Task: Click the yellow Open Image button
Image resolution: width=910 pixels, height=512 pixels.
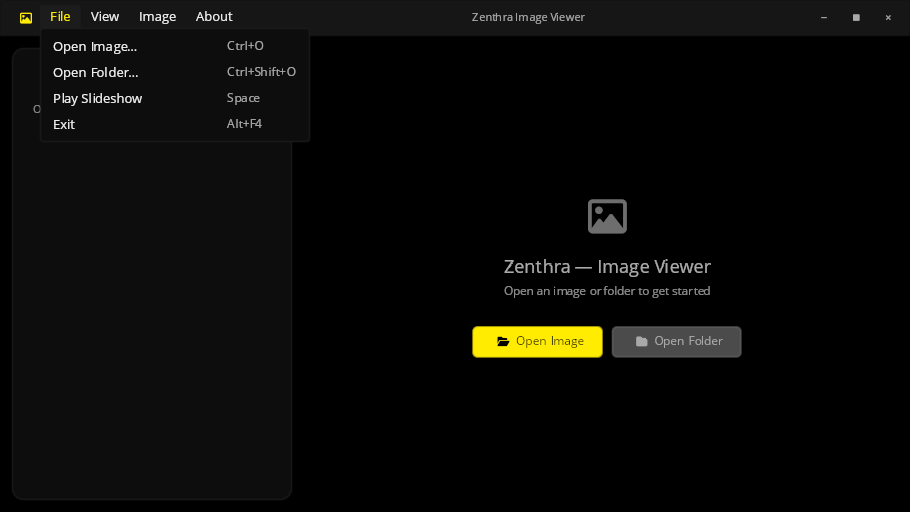Action: tap(537, 341)
